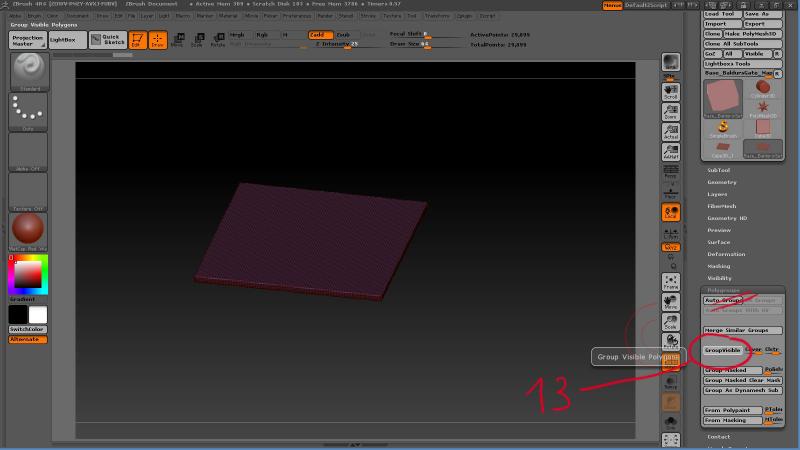
Task: Click the SwitchColor button
Action: click(x=28, y=330)
